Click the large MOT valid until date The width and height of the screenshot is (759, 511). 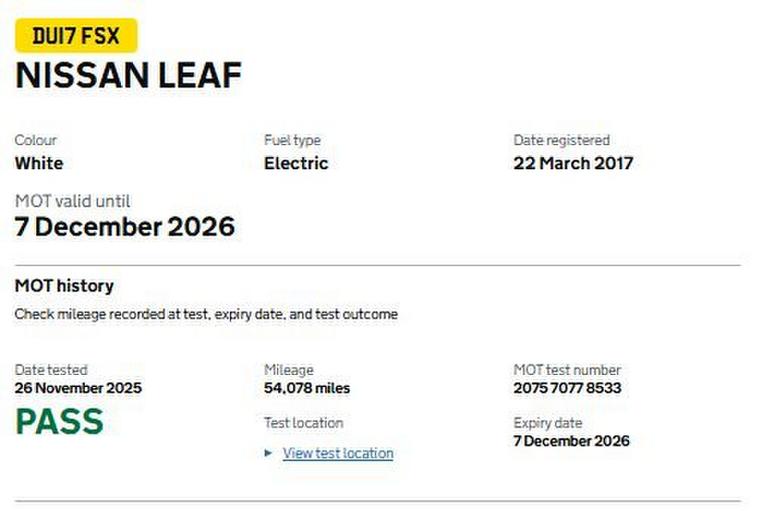(125, 226)
